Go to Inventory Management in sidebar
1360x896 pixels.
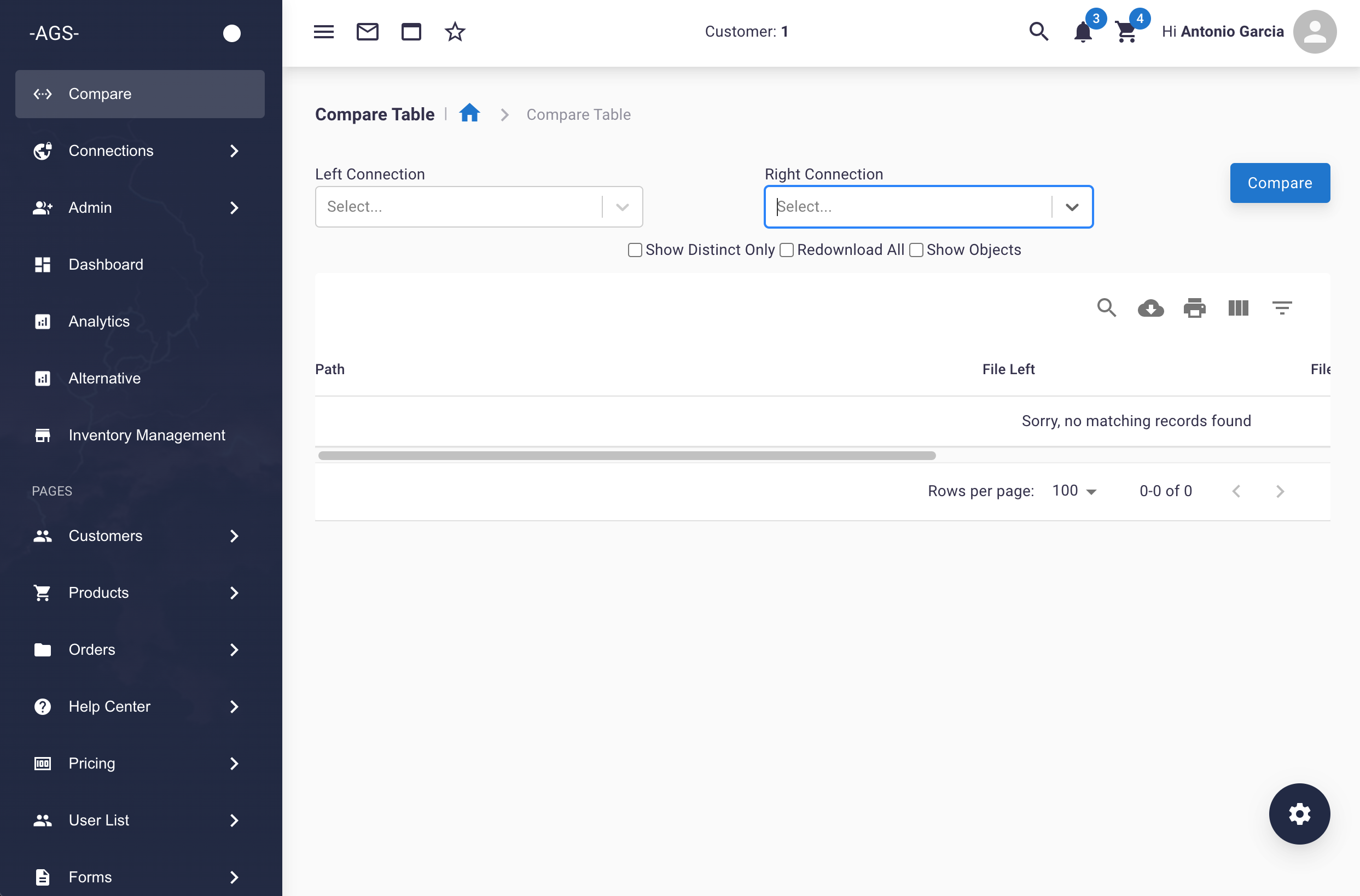(x=146, y=435)
